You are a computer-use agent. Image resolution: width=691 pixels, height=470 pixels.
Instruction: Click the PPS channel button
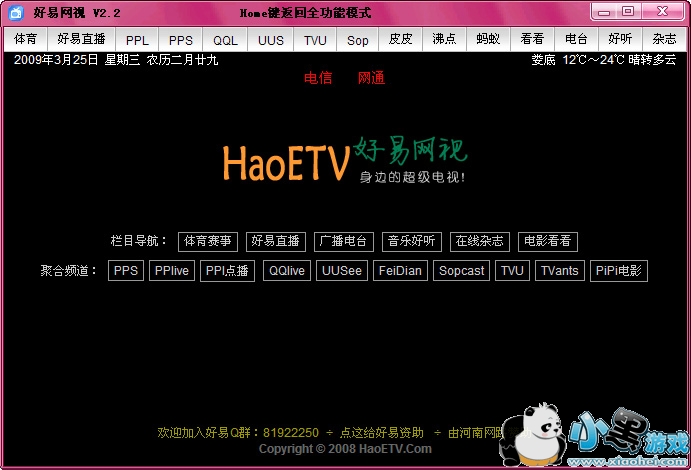(x=126, y=270)
